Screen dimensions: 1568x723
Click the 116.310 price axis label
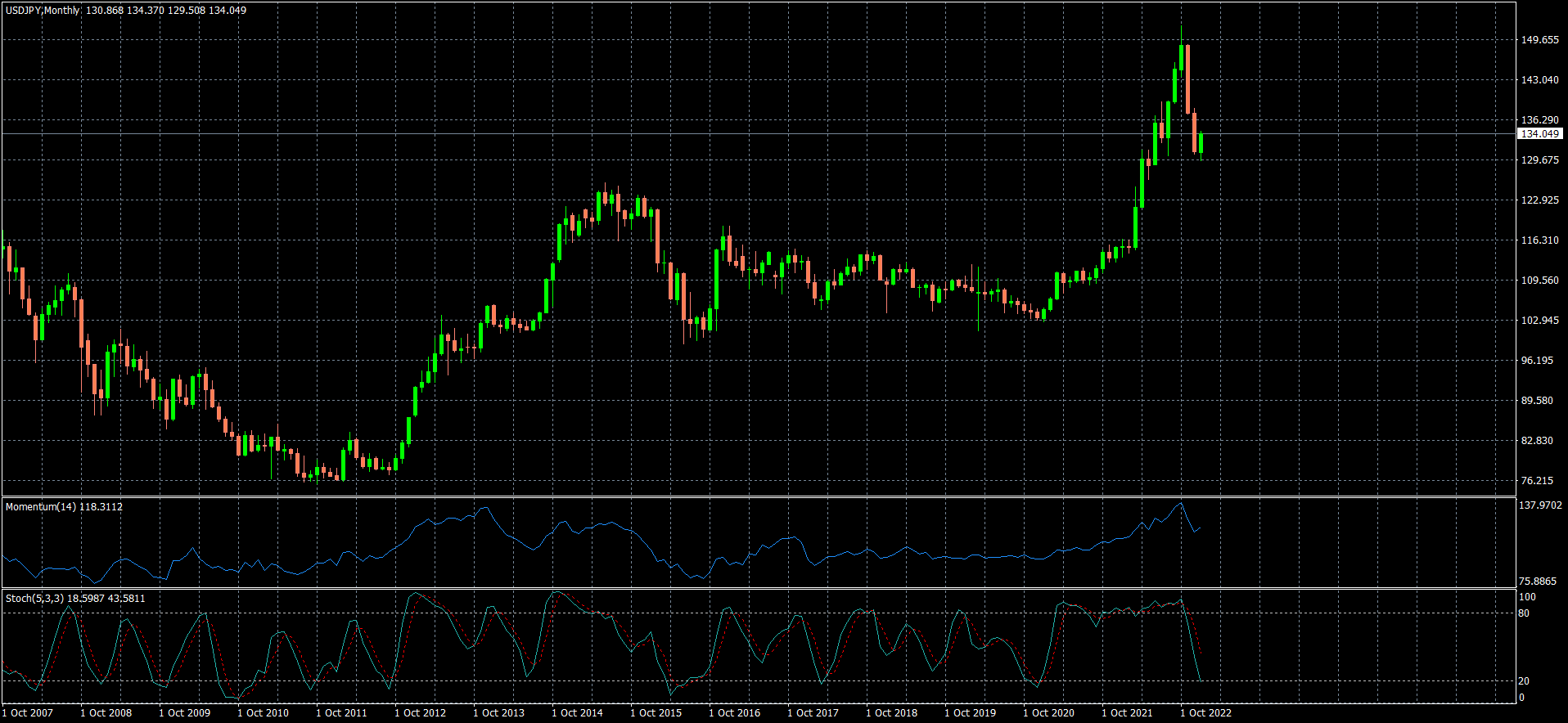tap(1540, 240)
